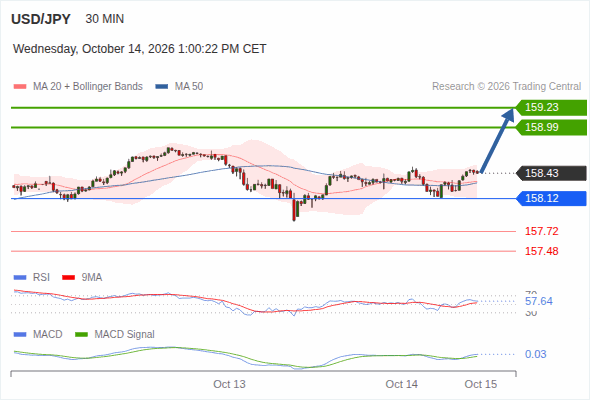Click the green MACD Signal swatch
Image resolution: width=590 pixels, height=400 pixels.
[x=81, y=335]
